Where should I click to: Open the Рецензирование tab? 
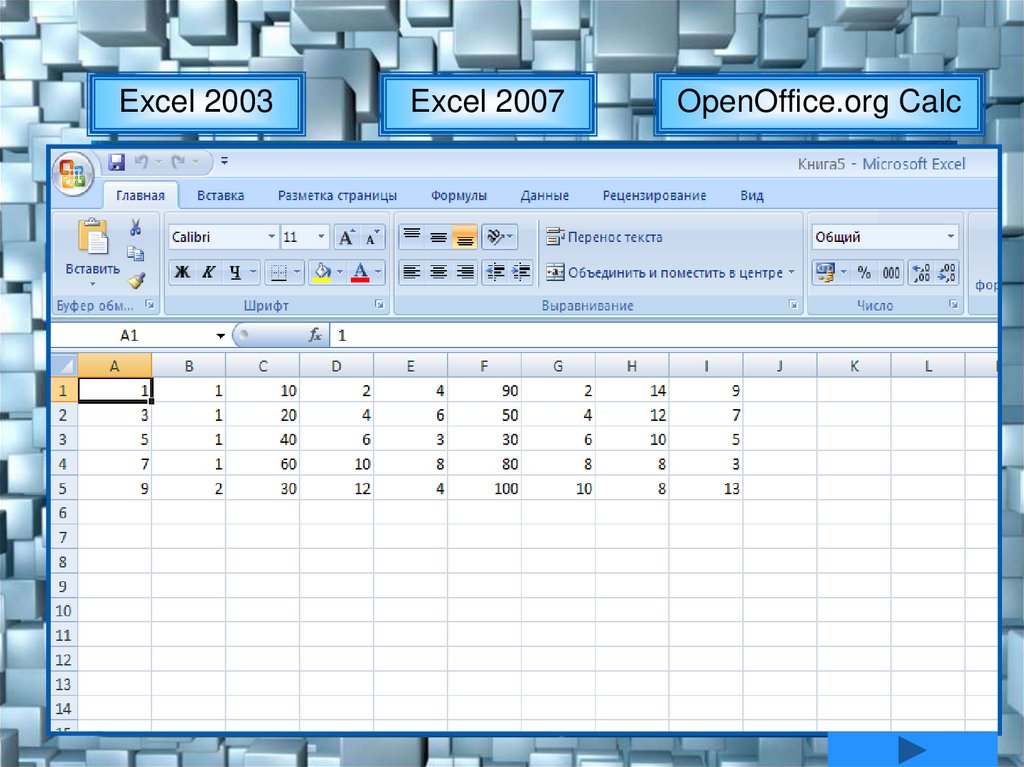[x=654, y=195]
